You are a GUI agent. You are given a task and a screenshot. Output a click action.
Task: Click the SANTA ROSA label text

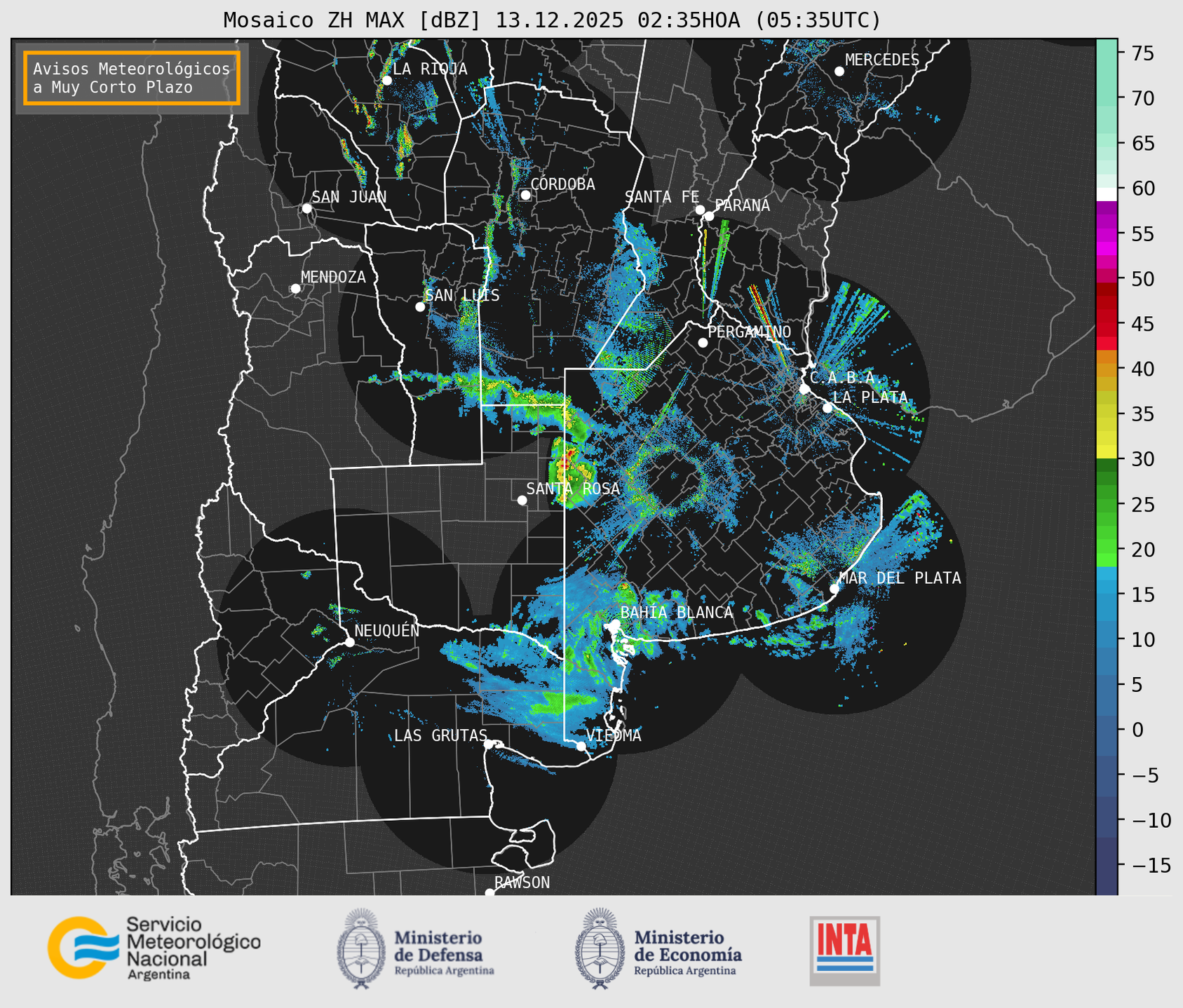(x=573, y=489)
